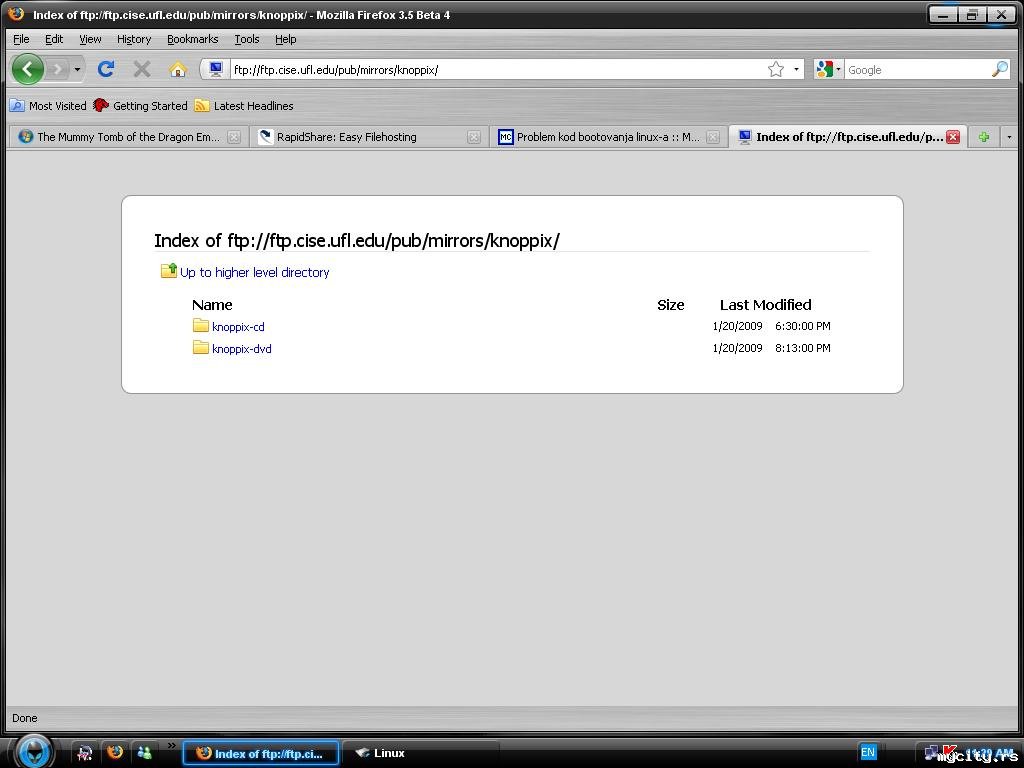This screenshot has height=768, width=1024.
Task: Open the knoppix-cd folder link
Action: [x=238, y=327]
